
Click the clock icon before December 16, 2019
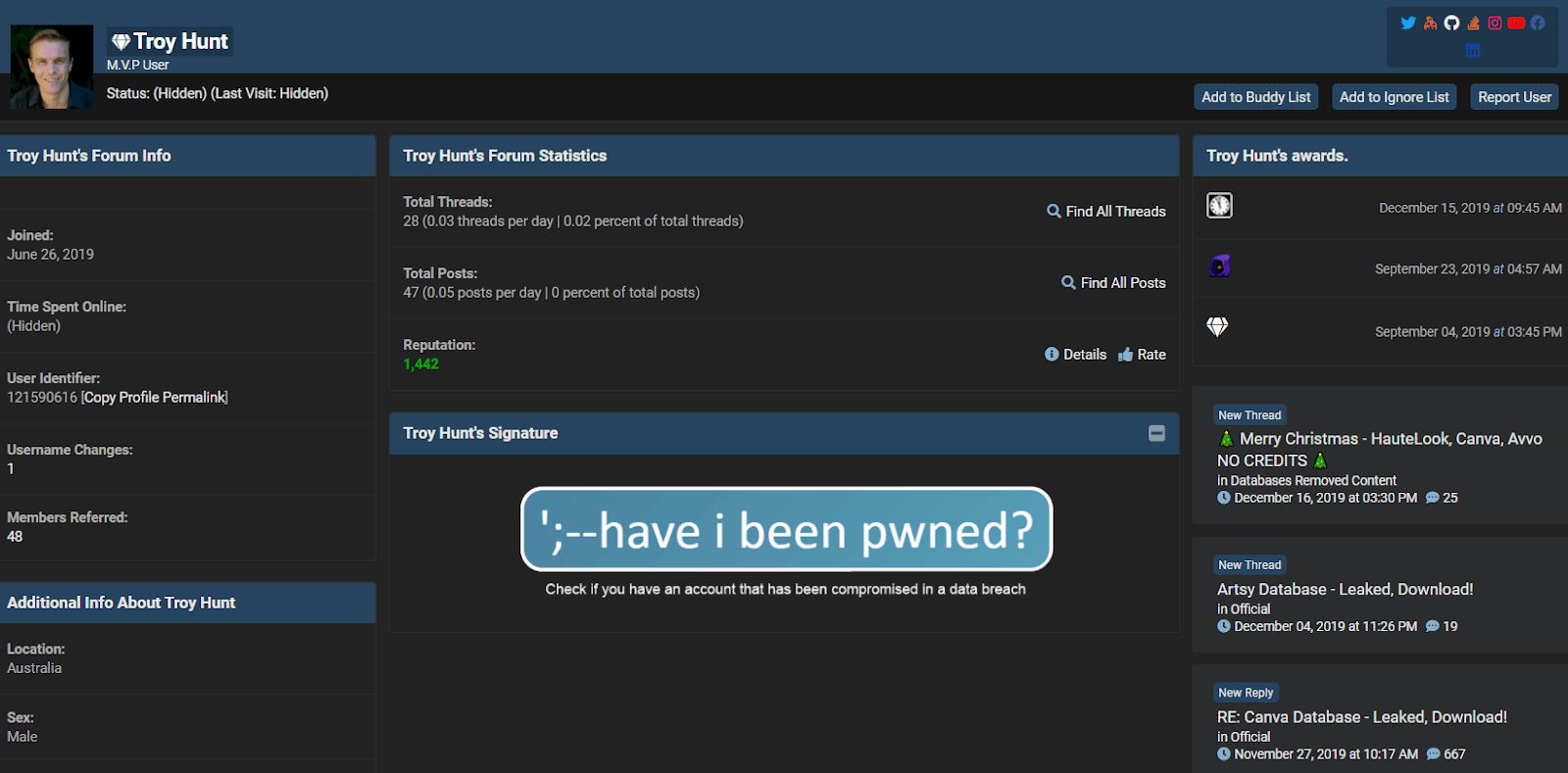[1223, 498]
